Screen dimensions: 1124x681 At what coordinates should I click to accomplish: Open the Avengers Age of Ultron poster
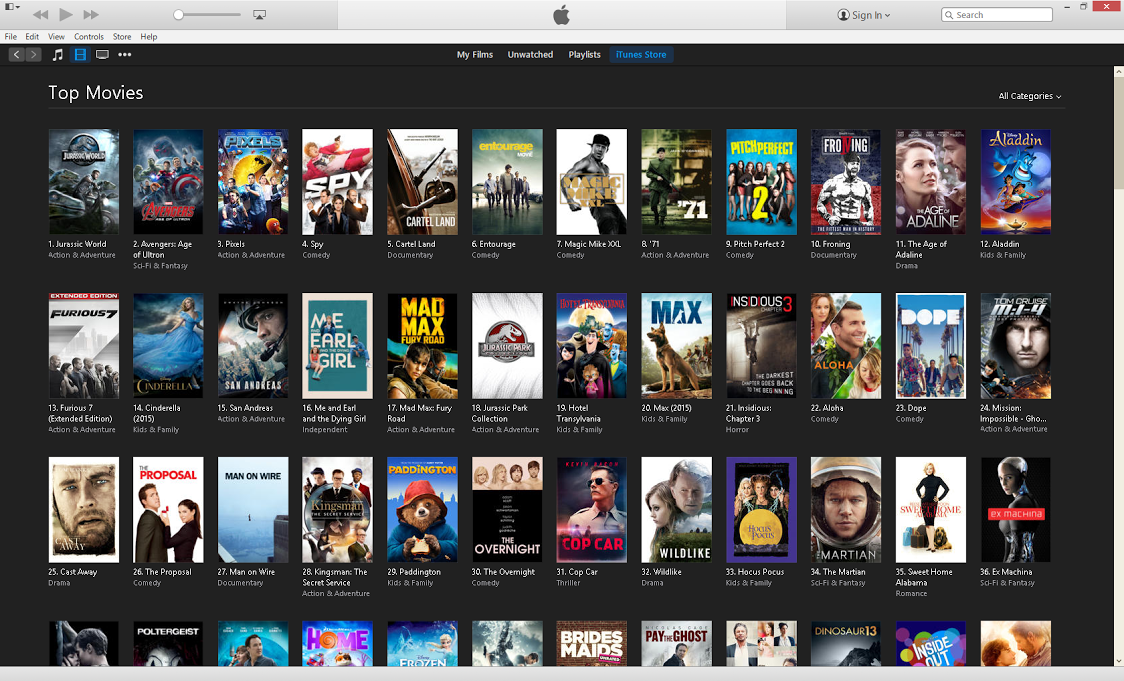(168, 182)
